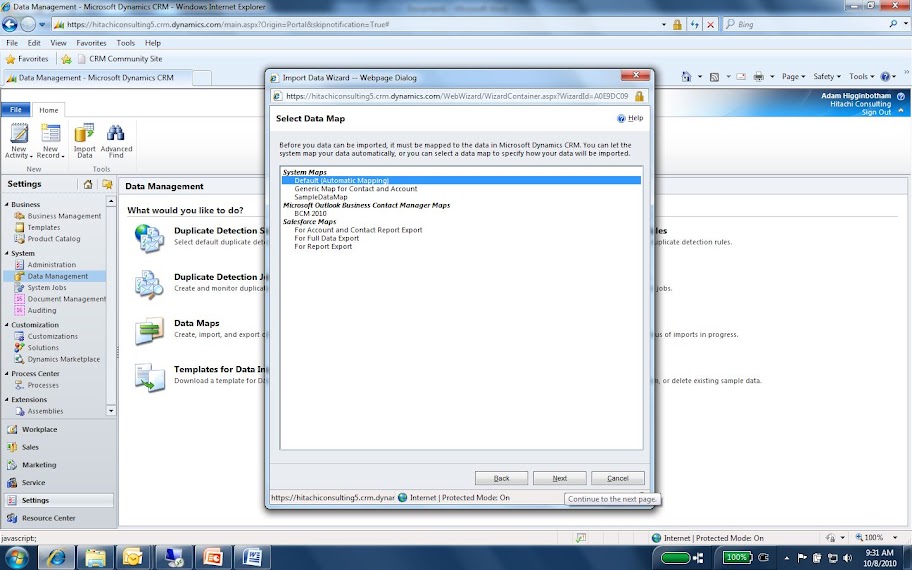Collapse the Process Center section
The width and height of the screenshot is (912, 570).
click(x=7, y=374)
